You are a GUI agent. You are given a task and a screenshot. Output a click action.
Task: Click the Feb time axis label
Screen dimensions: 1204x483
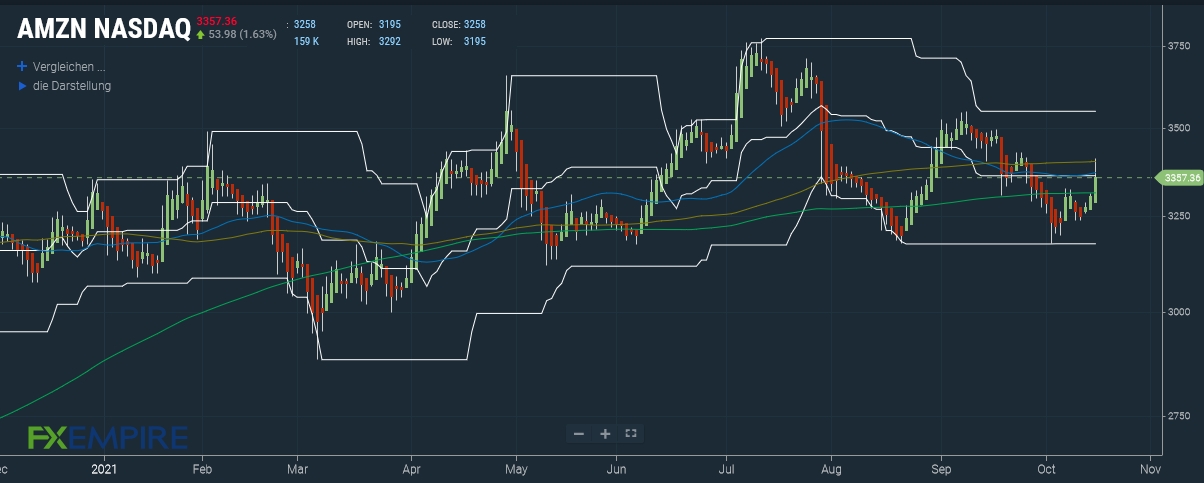(x=202, y=467)
